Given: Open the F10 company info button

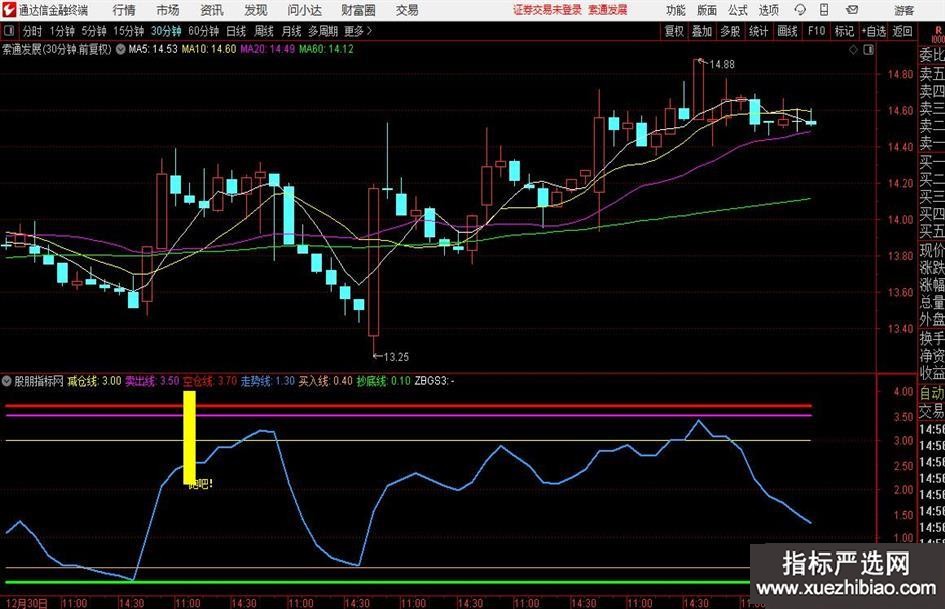Looking at the screenshot, I should coord(817,31).
